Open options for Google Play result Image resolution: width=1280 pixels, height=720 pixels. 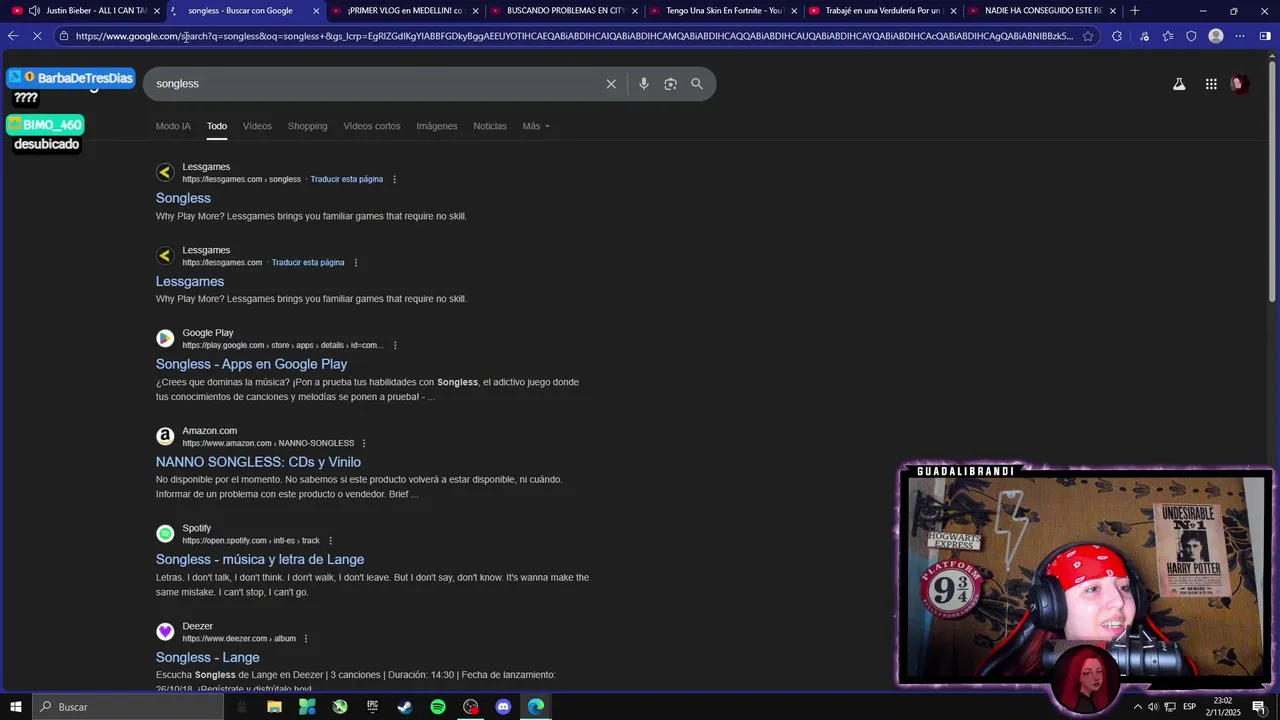point(395,346)
